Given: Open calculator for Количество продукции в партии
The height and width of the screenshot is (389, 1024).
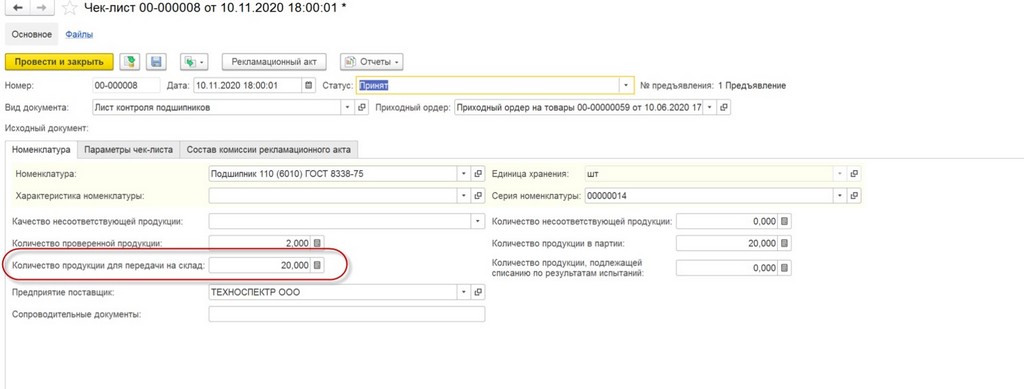Looking at the screenshot, I should pos(785,243).
